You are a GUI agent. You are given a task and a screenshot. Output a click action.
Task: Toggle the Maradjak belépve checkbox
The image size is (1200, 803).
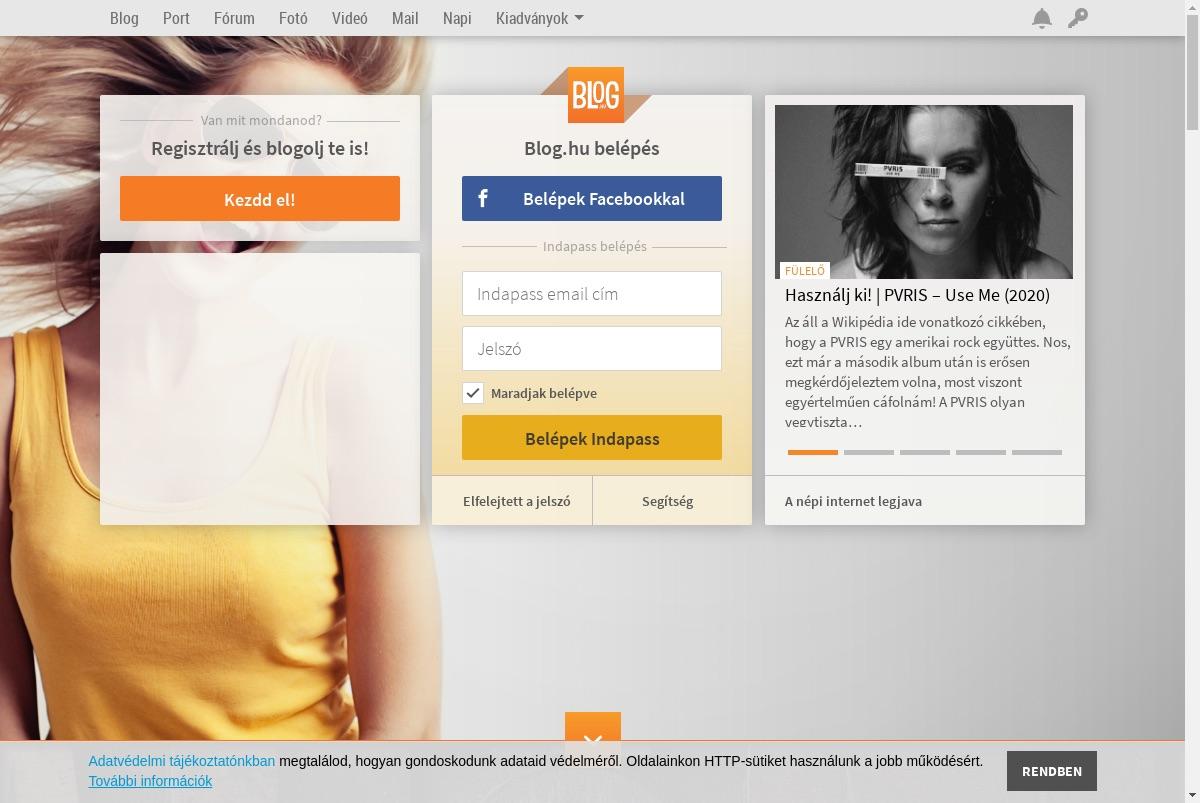[473, 393]
